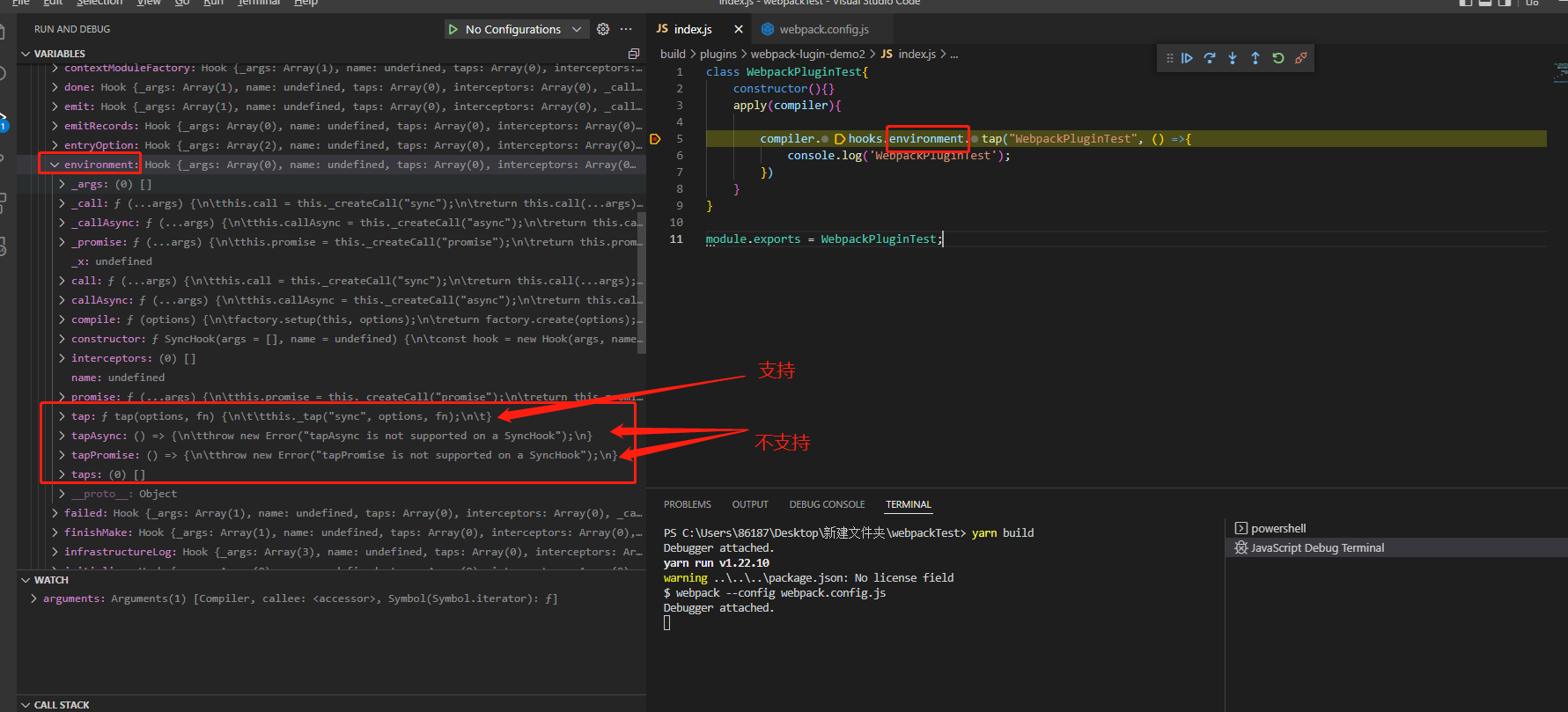Screen dimensions: 1568x712
Task: Expand the tapPromise function property
Action: [x=62, y=455]
